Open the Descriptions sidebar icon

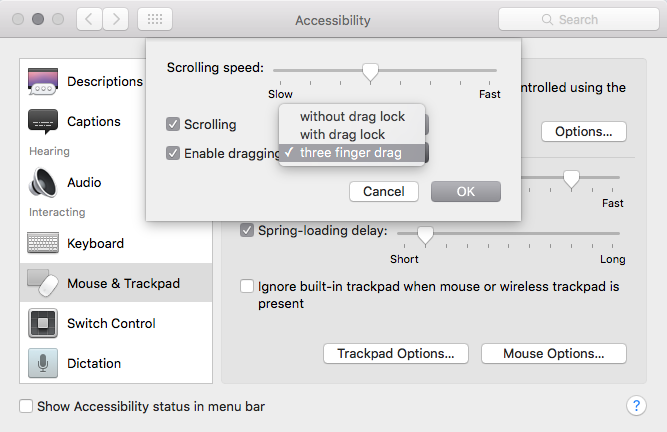click(43, 81)
